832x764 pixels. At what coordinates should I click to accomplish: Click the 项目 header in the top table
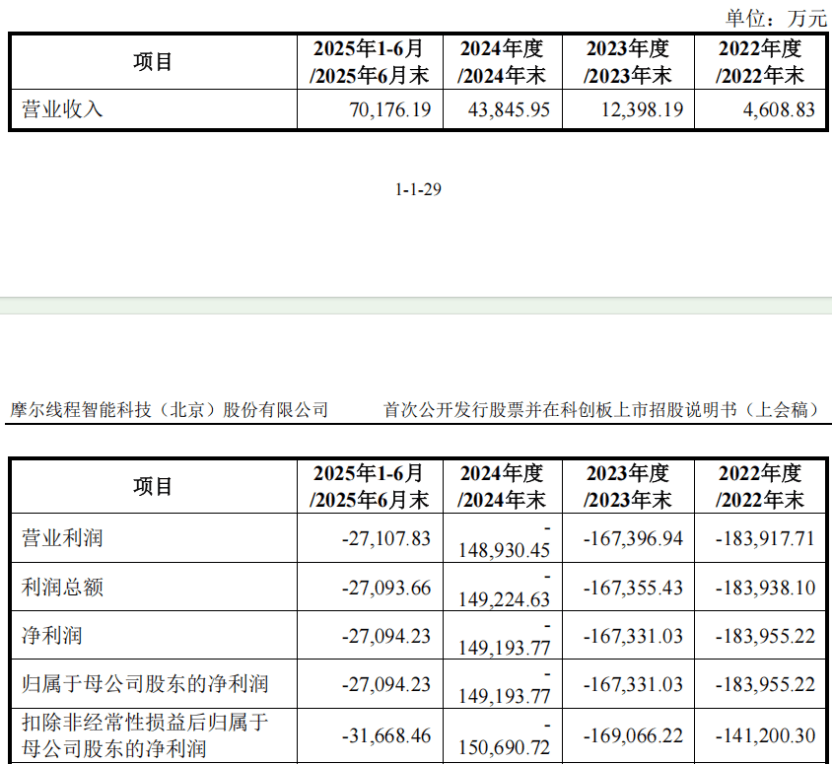click(150, 62)
